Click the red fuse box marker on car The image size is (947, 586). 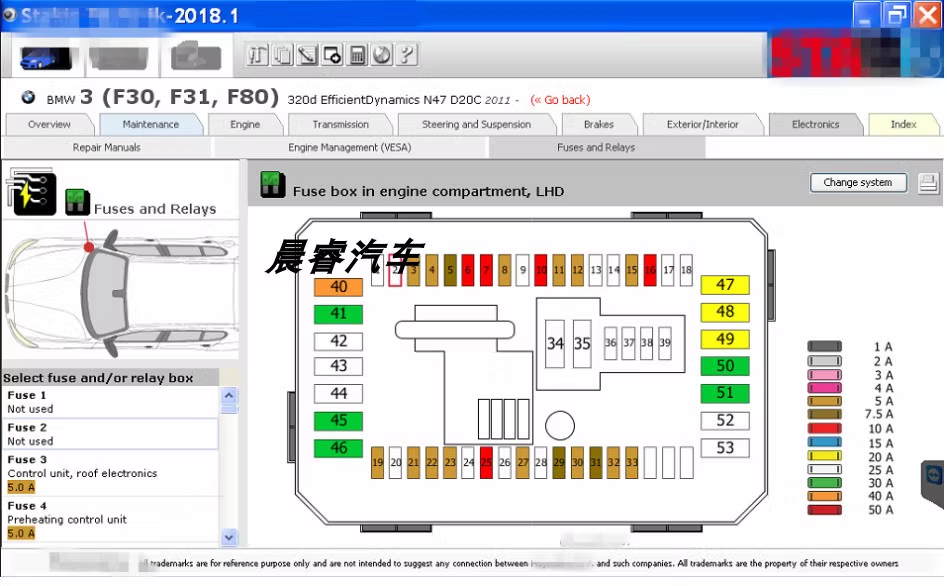pos(89,247)
